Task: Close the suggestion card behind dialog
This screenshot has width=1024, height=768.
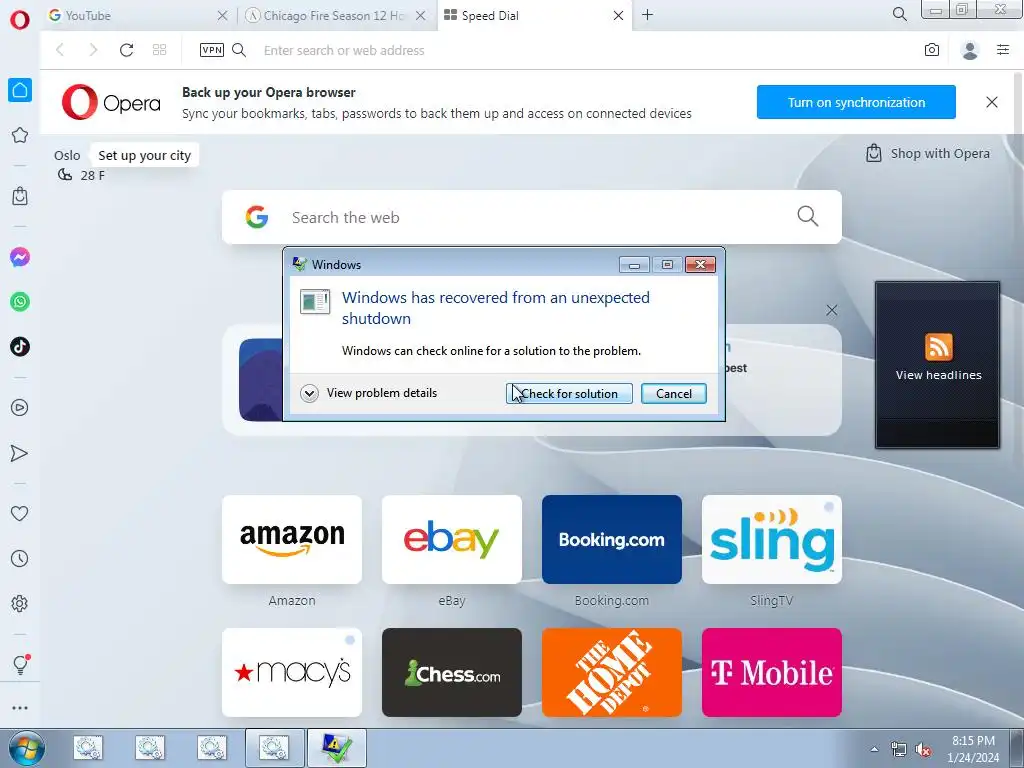Action: pos(831,310)
